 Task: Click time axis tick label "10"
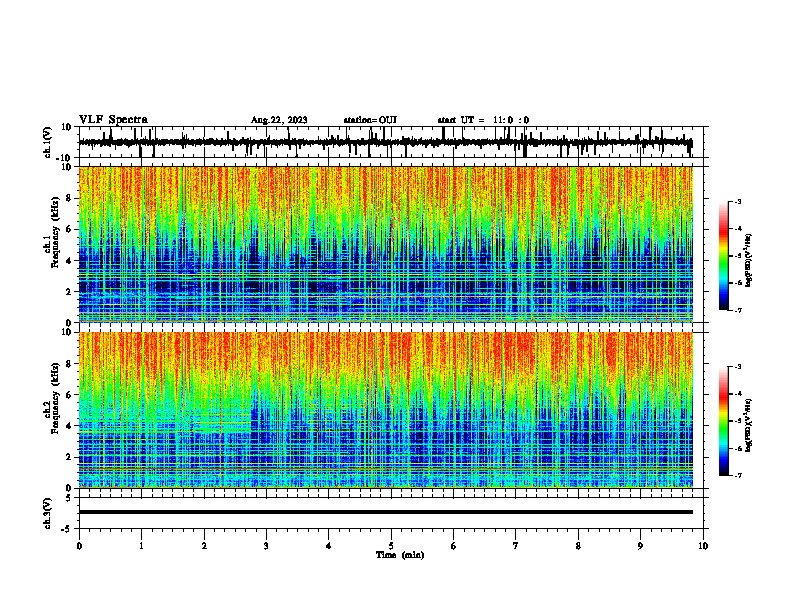703,546
